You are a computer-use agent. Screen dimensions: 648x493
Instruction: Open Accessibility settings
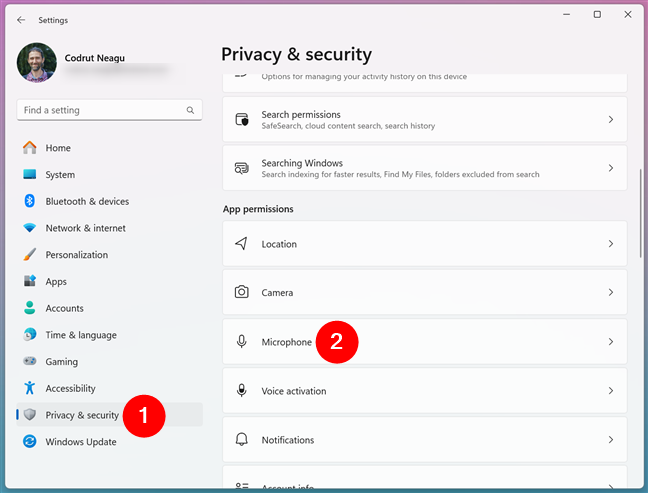(110, 388)
